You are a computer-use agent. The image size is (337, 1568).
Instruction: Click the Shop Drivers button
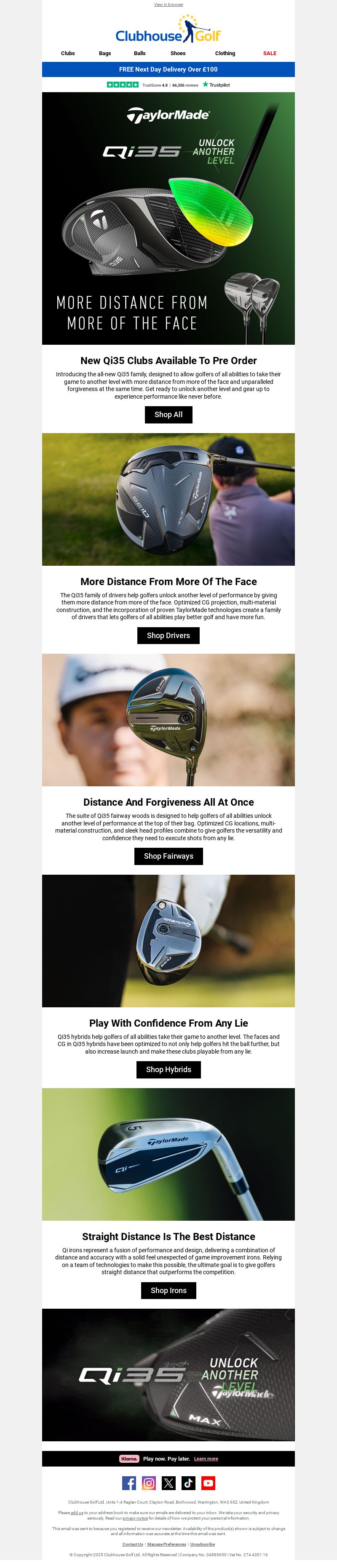tap(169, 636)
